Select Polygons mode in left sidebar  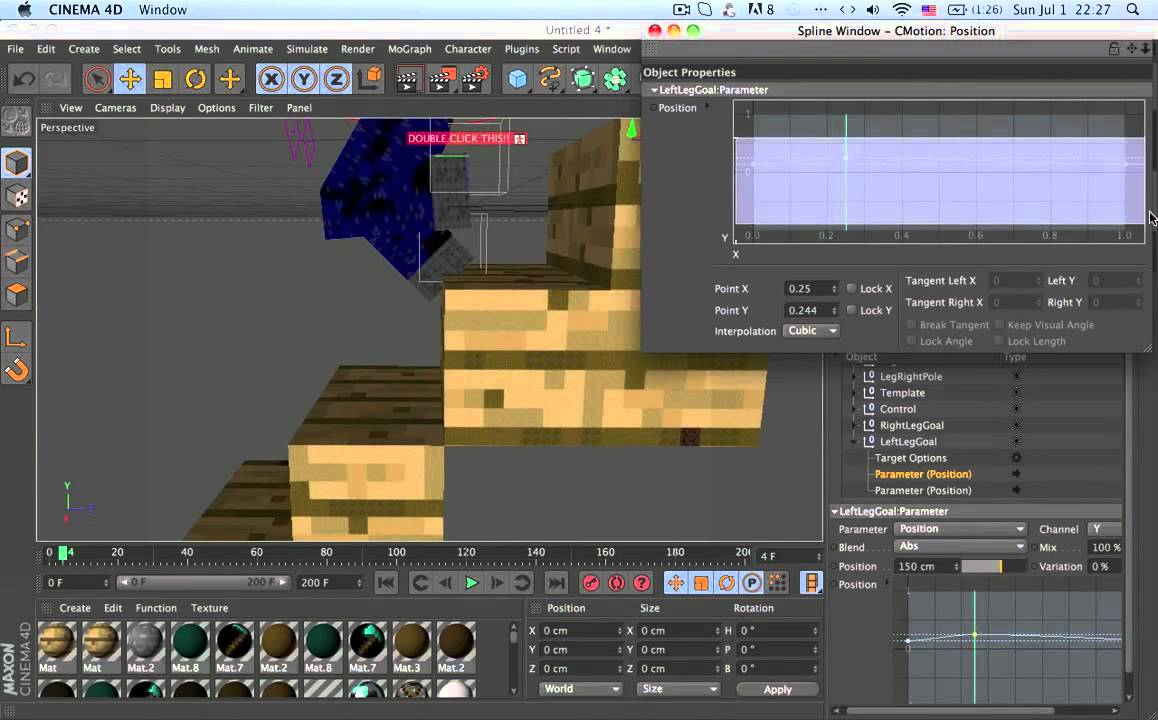(x=16, y=295)
